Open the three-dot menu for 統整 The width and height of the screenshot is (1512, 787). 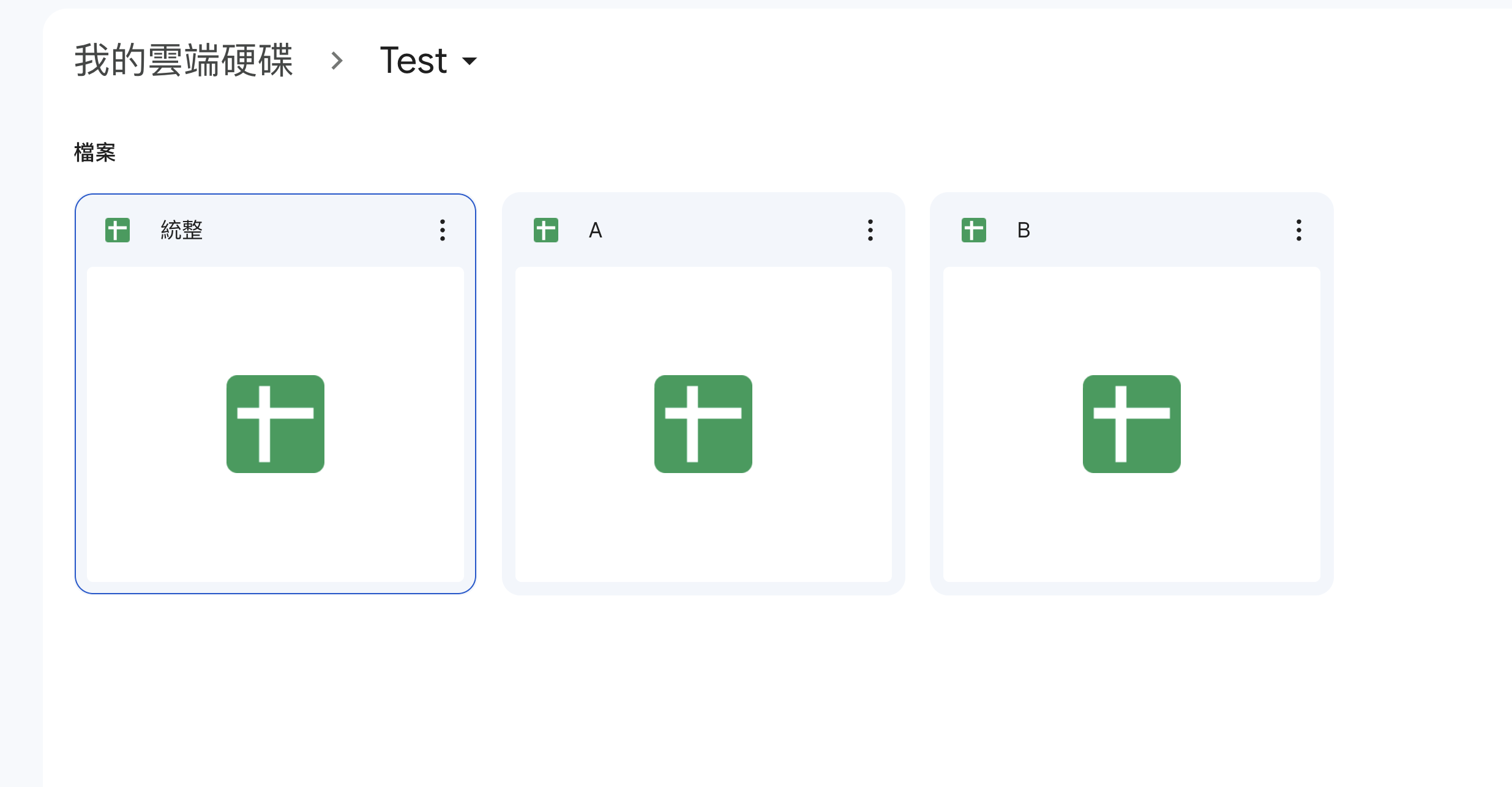[442, 230]
